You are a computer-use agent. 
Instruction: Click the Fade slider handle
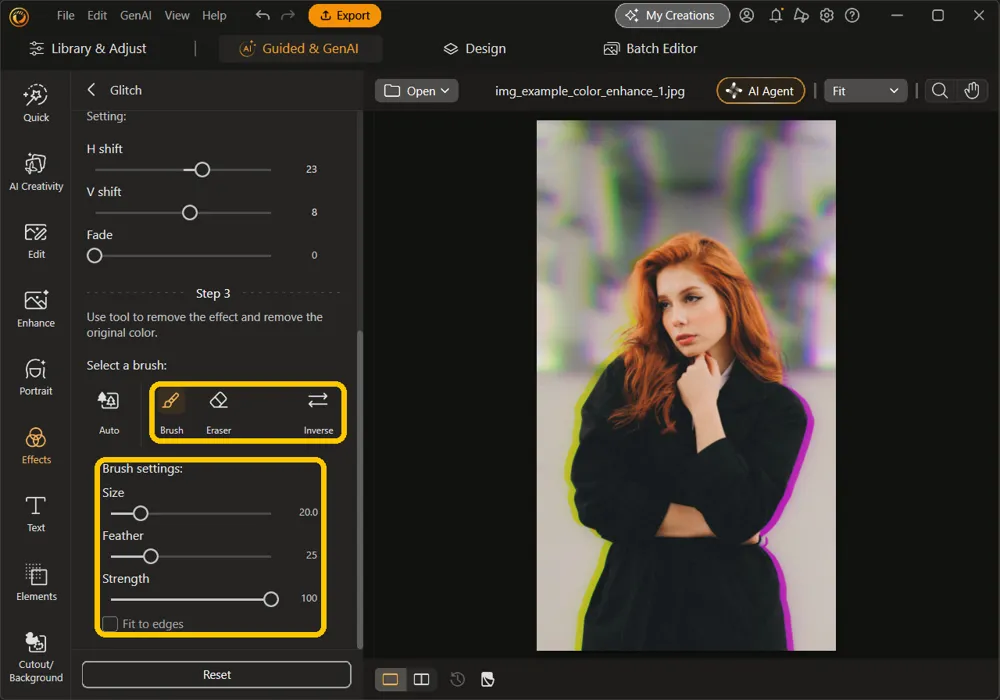tap(94, 256)
